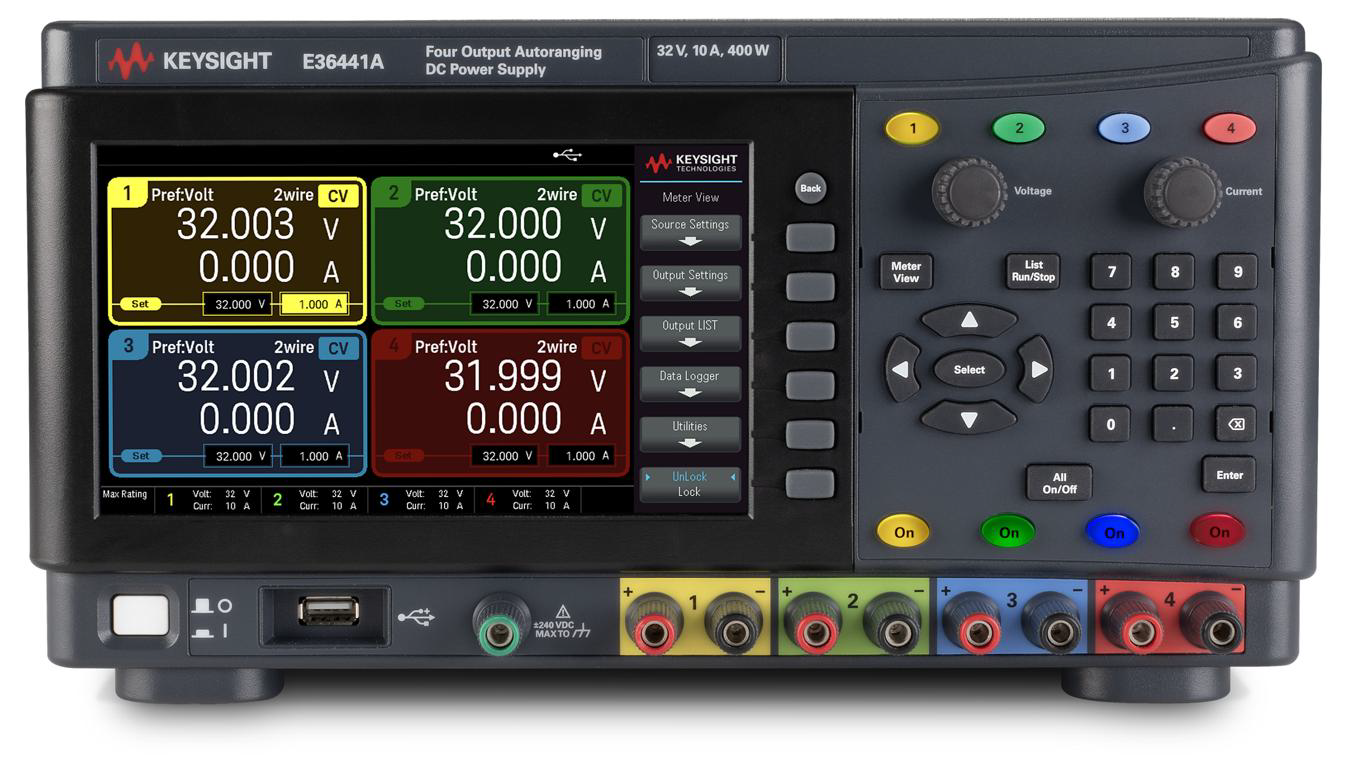Tap keypad digit 9

[x=1237, y=272]
